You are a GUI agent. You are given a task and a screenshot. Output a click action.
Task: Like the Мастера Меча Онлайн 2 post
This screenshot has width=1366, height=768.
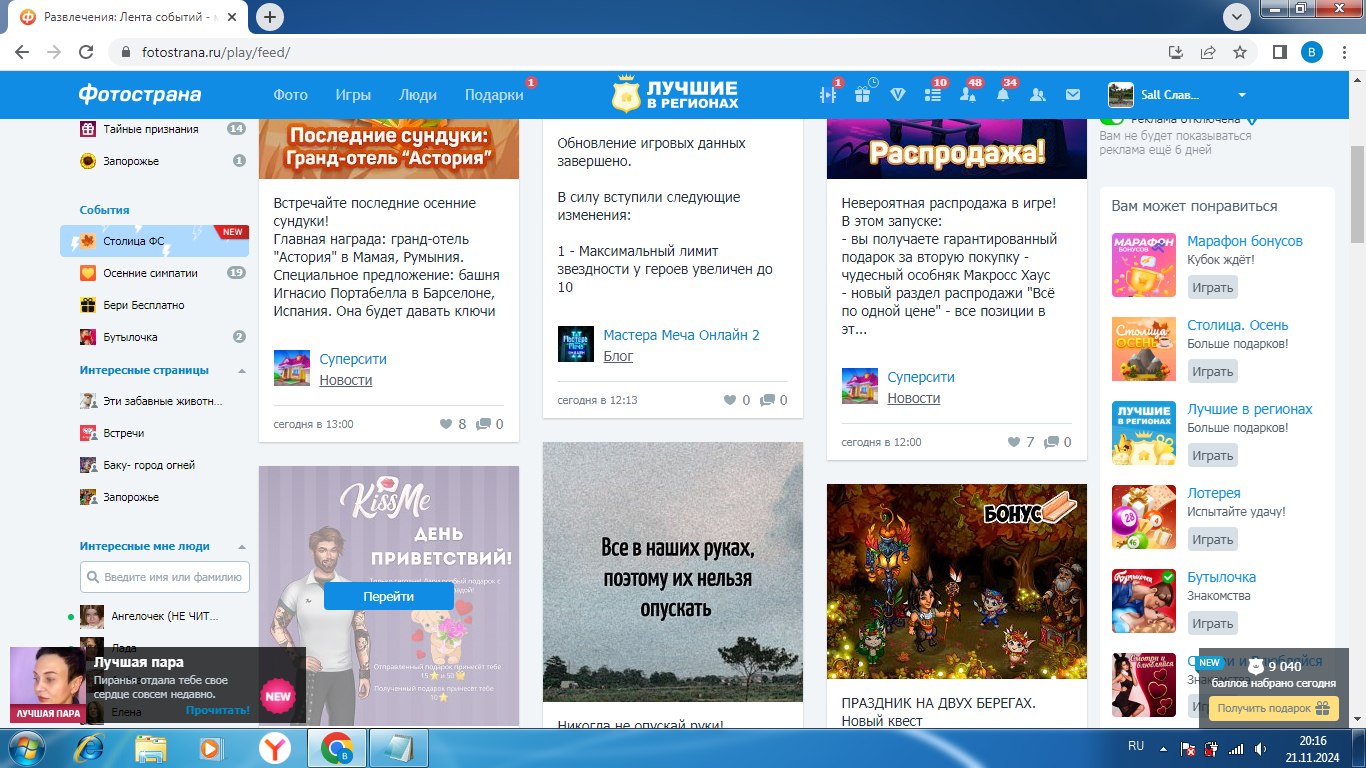click(x=730, y=400)
